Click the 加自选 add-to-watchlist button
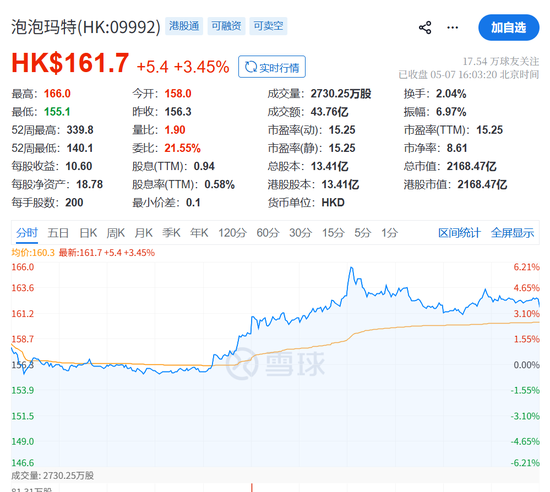This screenshot has height=492, width=550. (x=509, y=27)
